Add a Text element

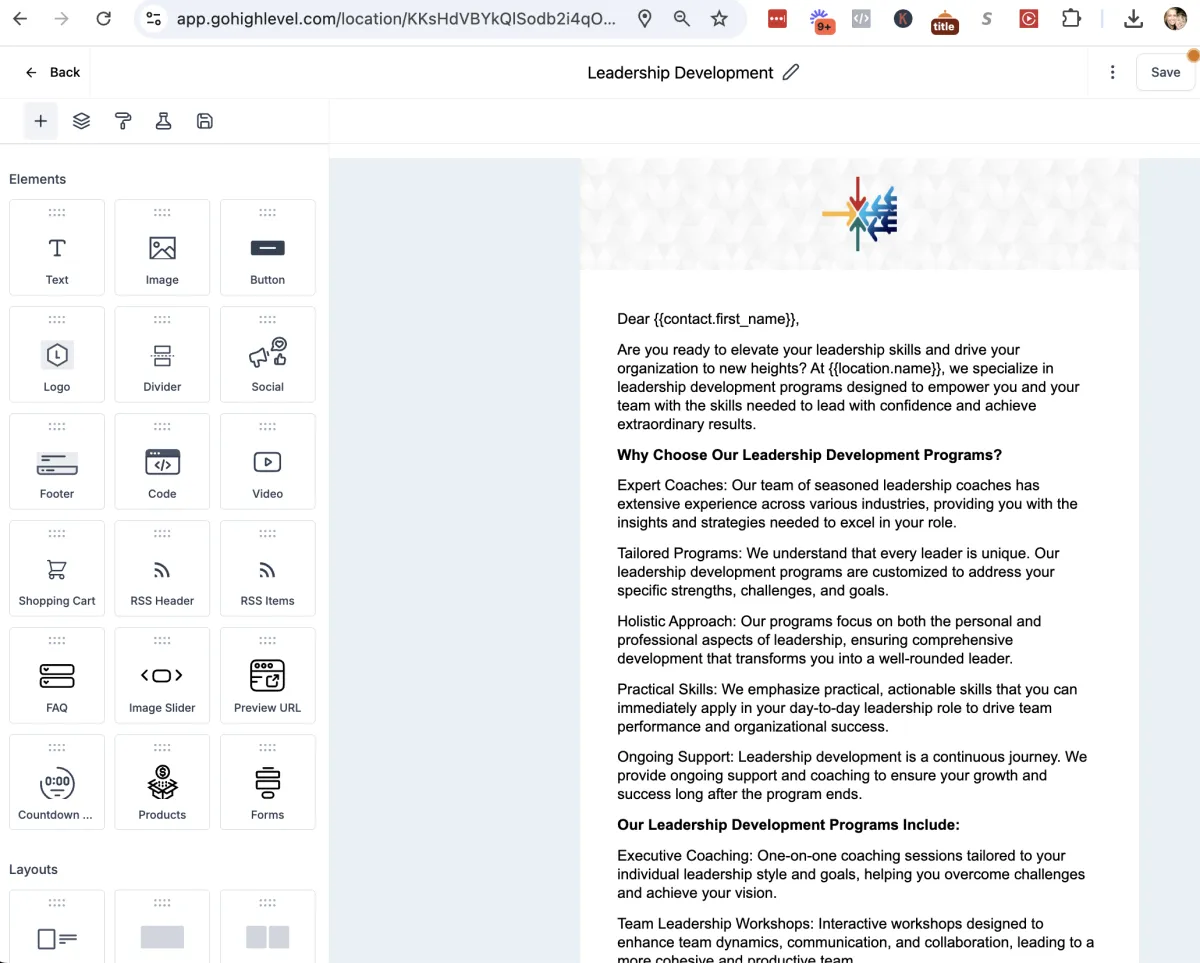point(57,247)
